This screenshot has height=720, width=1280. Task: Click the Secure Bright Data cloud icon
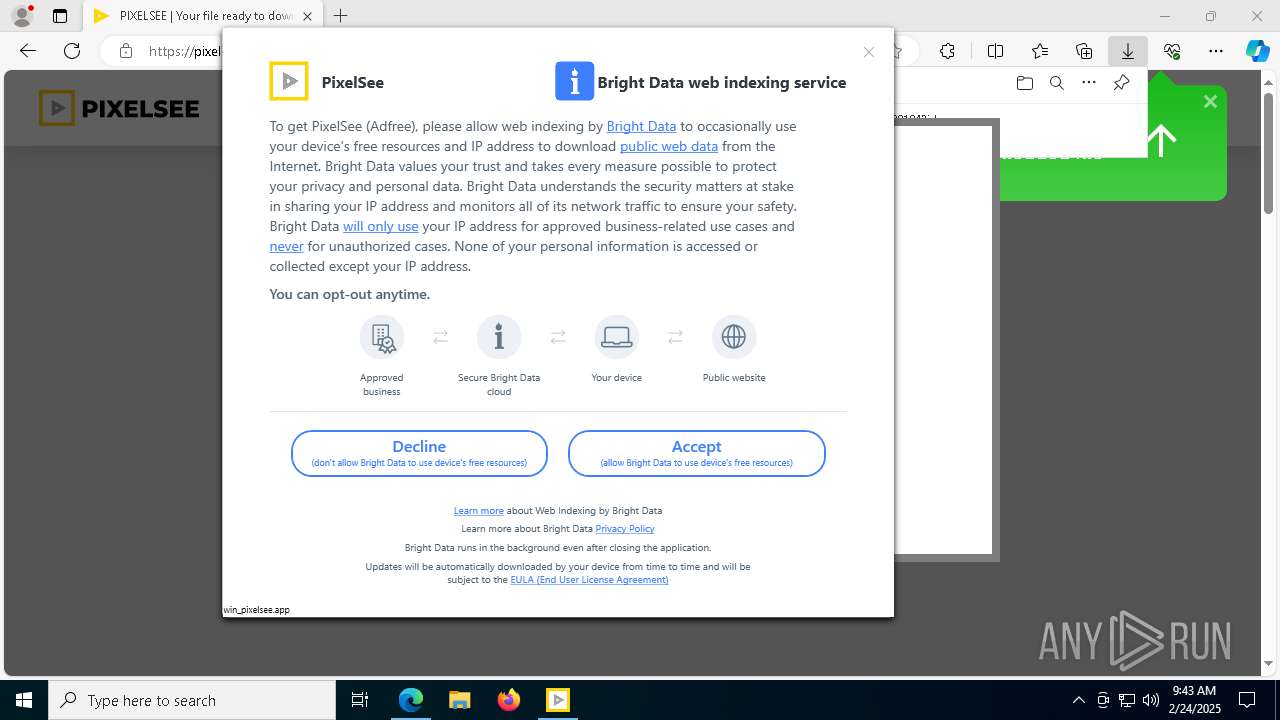499,337
